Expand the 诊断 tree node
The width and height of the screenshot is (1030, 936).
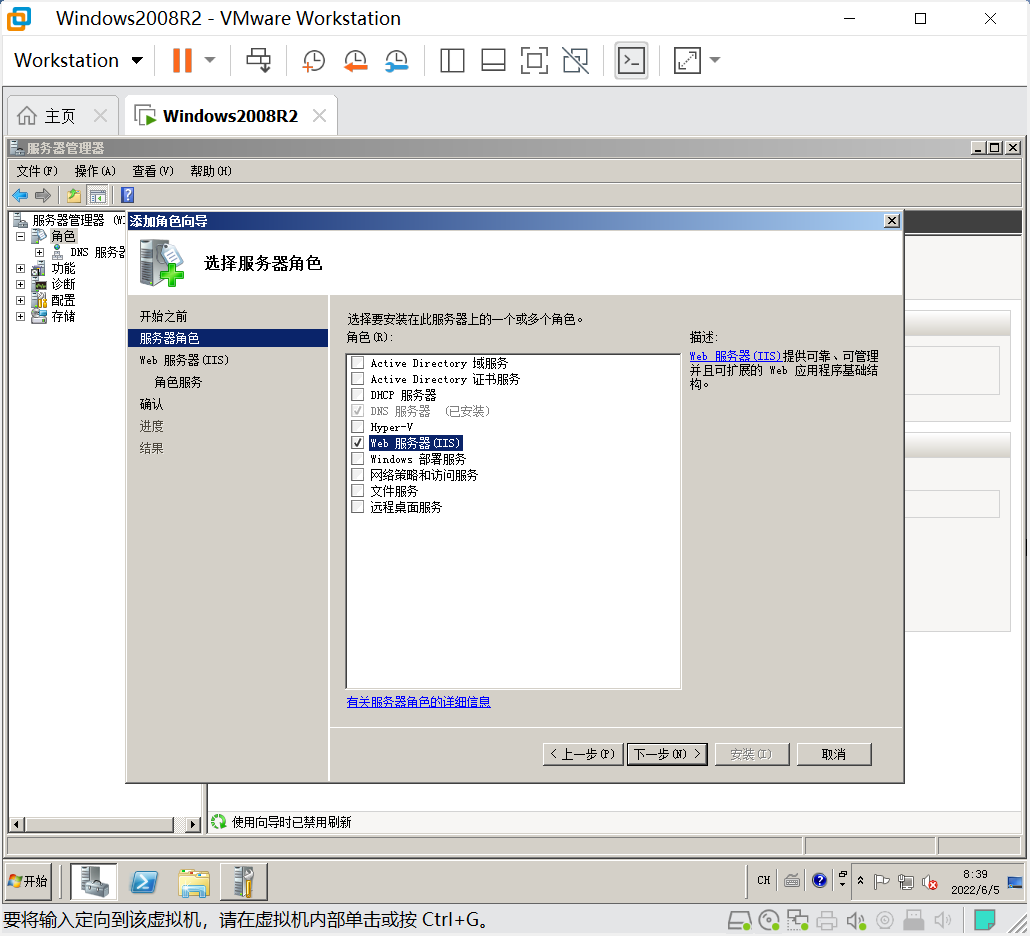point(20,284)
